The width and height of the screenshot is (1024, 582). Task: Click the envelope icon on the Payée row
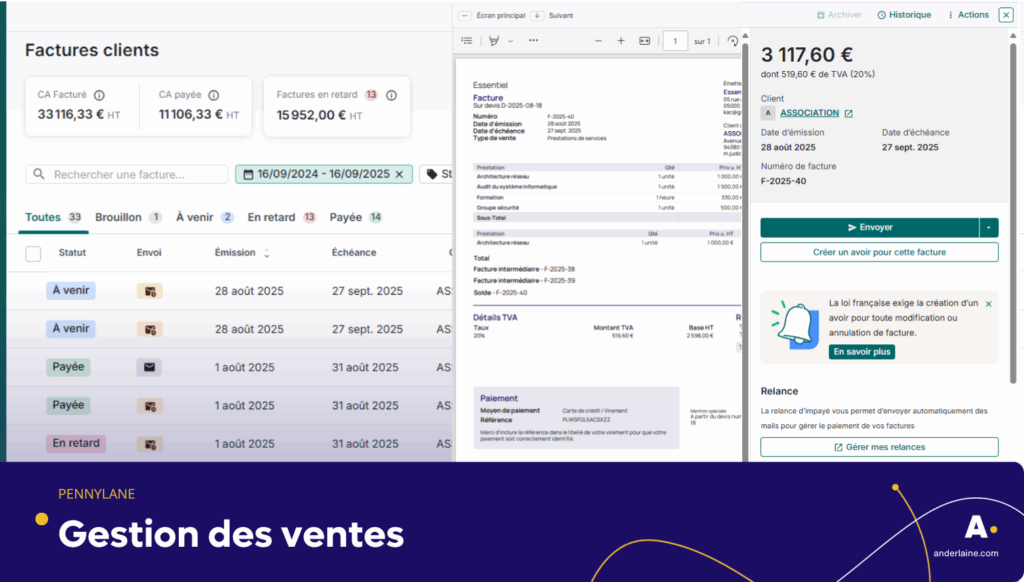pyautogui.click(x=148, y=367)
